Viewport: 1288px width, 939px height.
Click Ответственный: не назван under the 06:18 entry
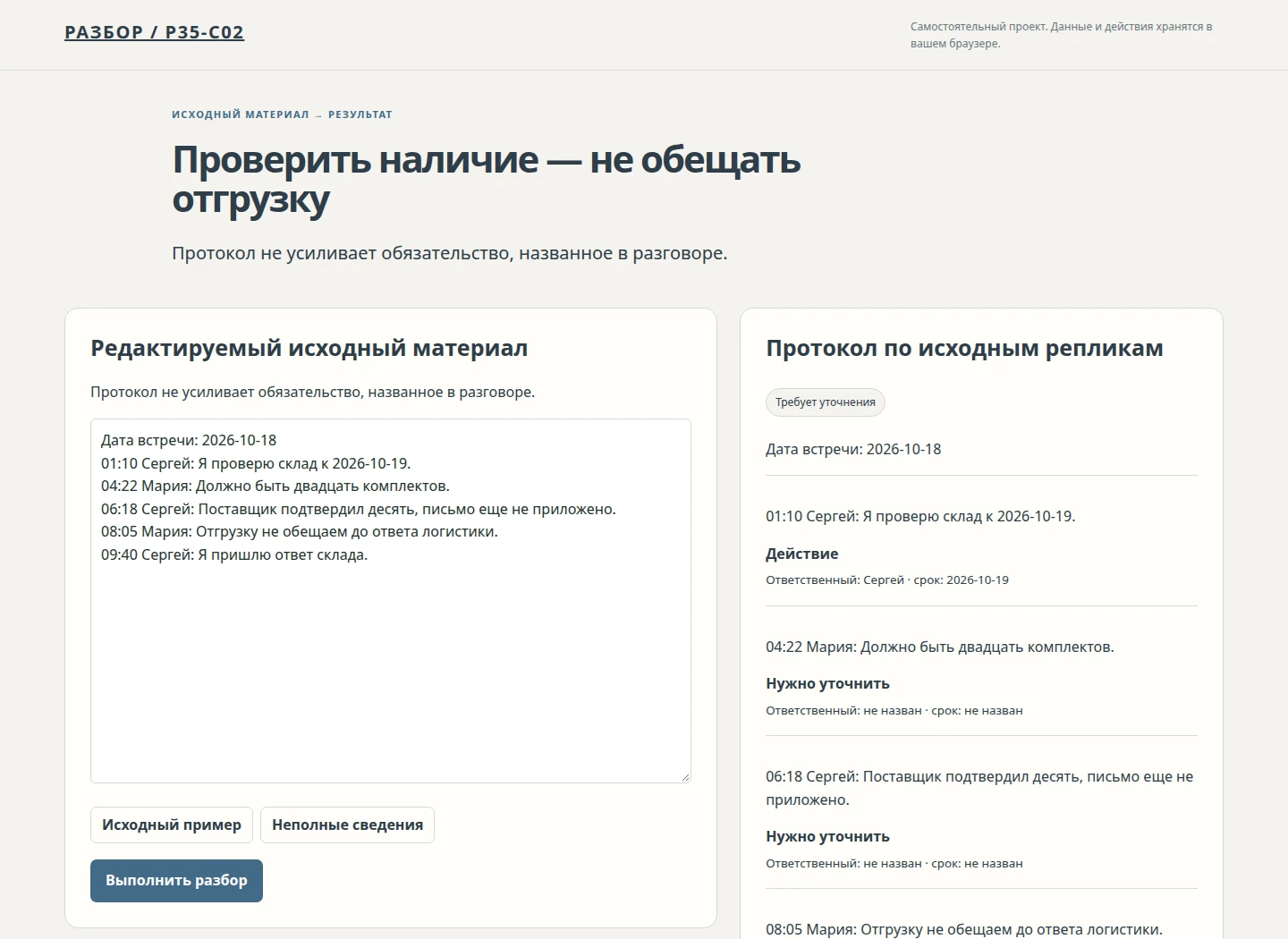tap(894, 863)
